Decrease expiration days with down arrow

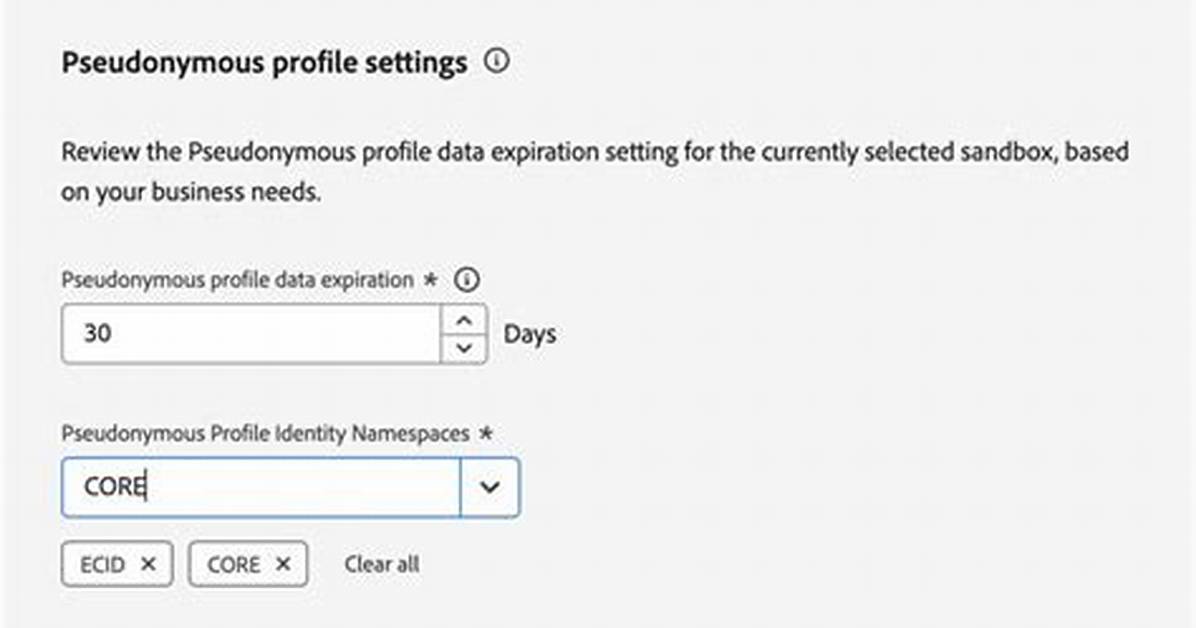click(464, 349)
